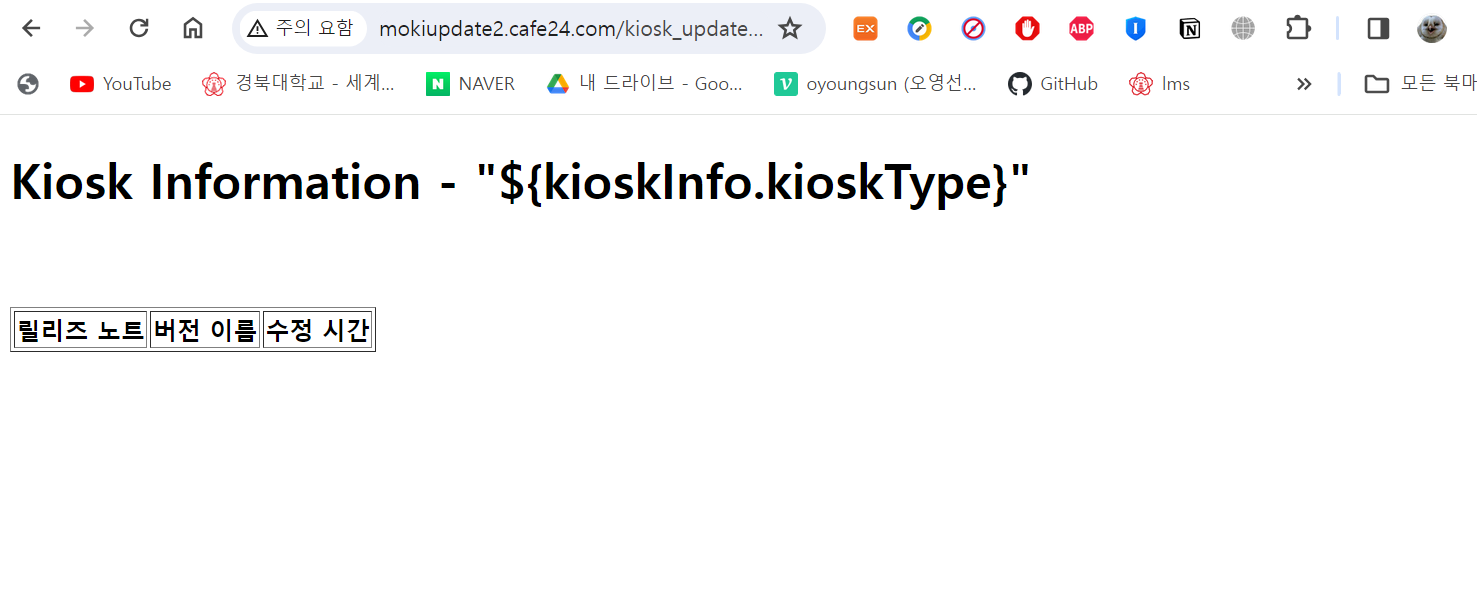This screenshot has height=592, width=1477.
Task: Open the browser home page
Action: [193, 28]
